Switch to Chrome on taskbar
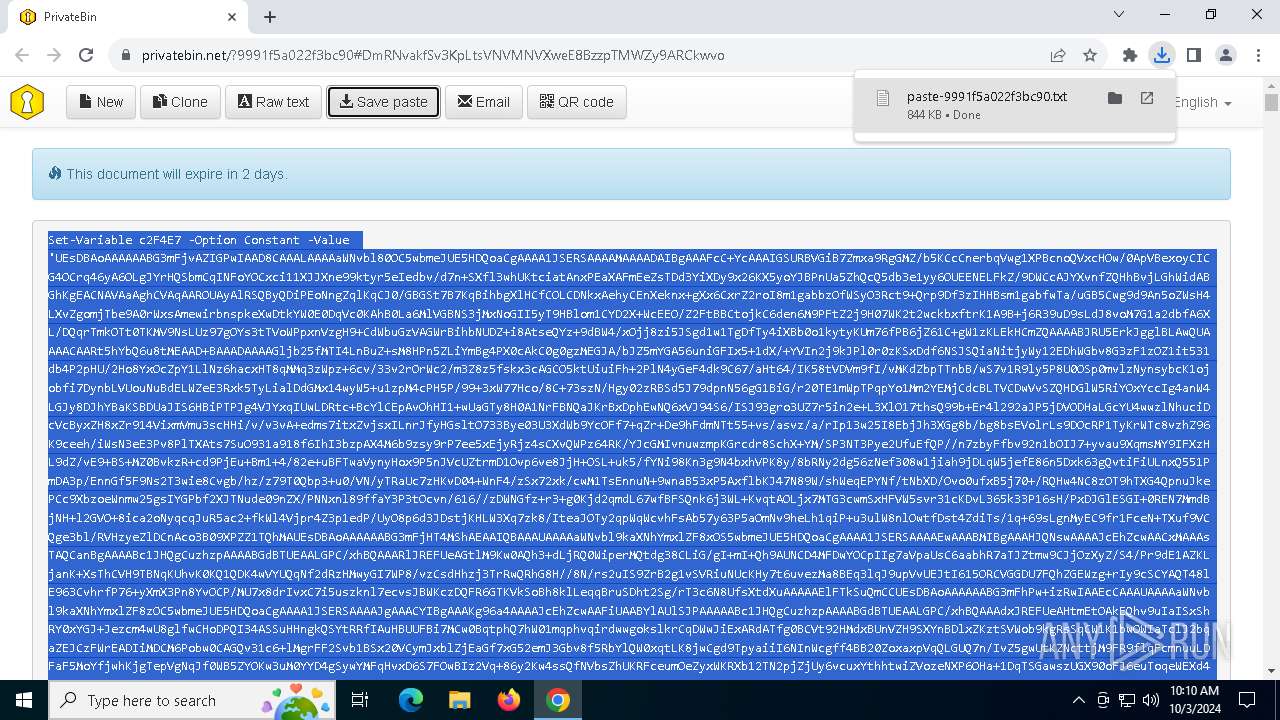The height and width of the screenshot is (720, 1280). (x=558, y=700)
